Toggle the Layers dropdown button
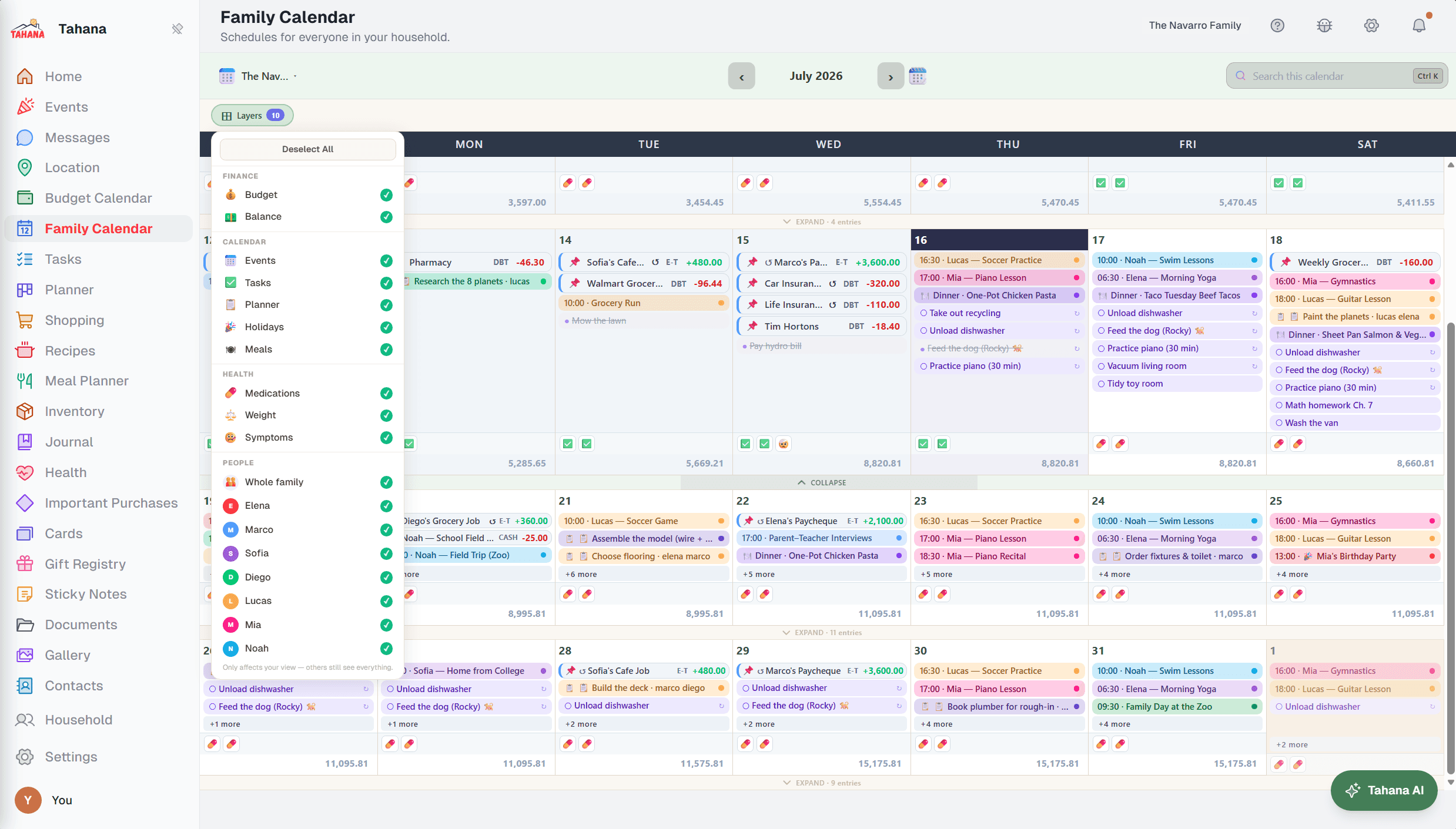The height and width of the screenshot is (829, 1456). (252, 116)
